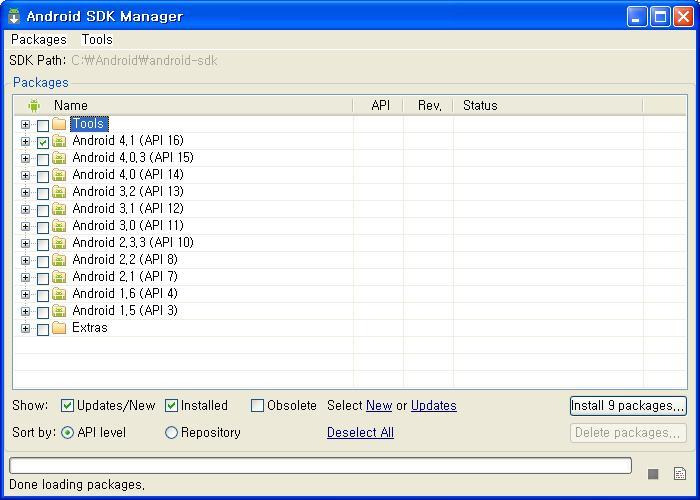Click the Tools folder icon
Image resolution: width=700 pixels, height=500 pixels.
click(x=59, y=124)
